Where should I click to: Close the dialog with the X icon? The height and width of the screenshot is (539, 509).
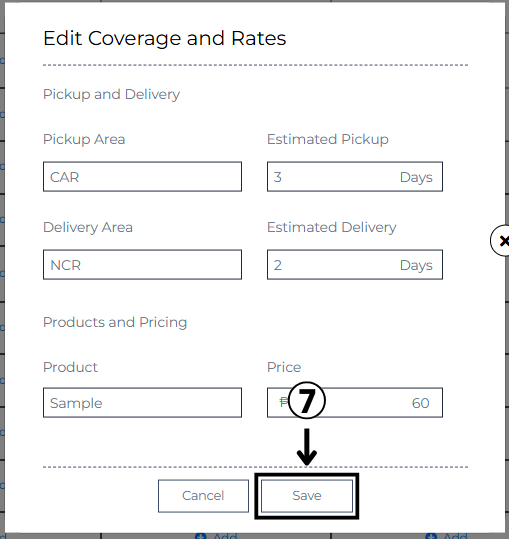(502, 241)
